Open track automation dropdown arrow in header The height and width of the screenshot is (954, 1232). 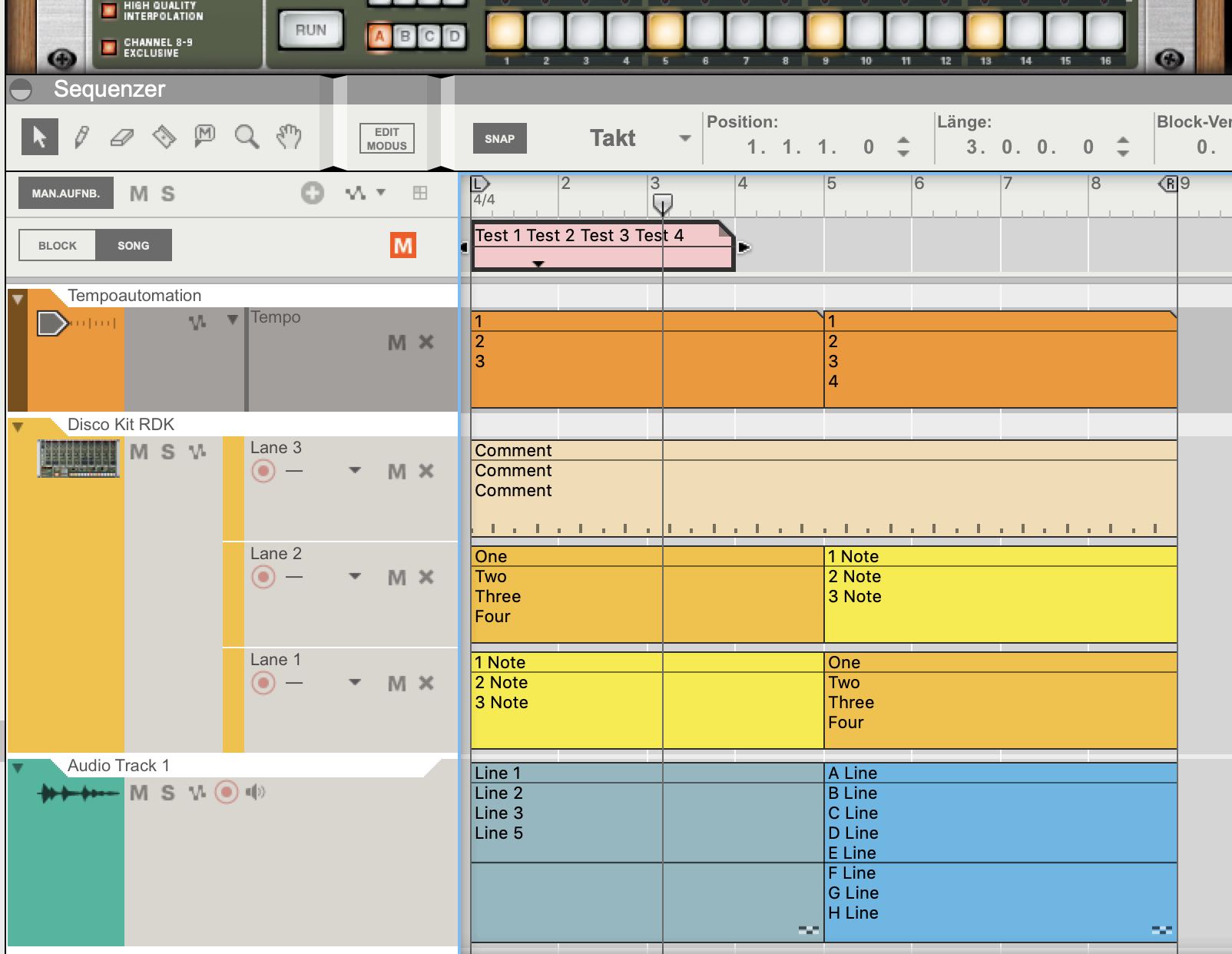click(x=381, y=192)
